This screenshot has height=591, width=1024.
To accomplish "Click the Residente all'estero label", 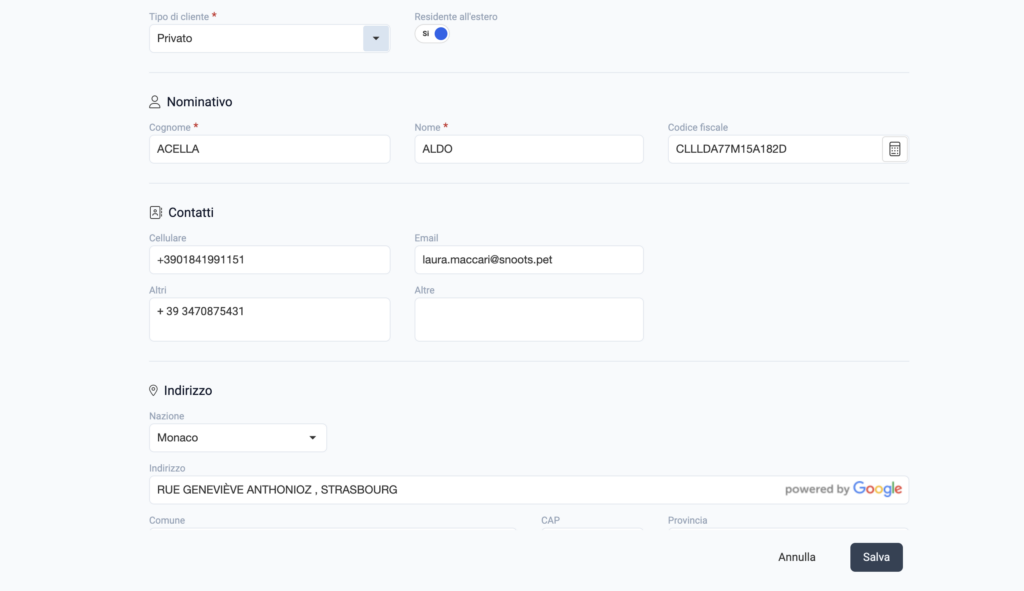I will (x=456, y=17).
